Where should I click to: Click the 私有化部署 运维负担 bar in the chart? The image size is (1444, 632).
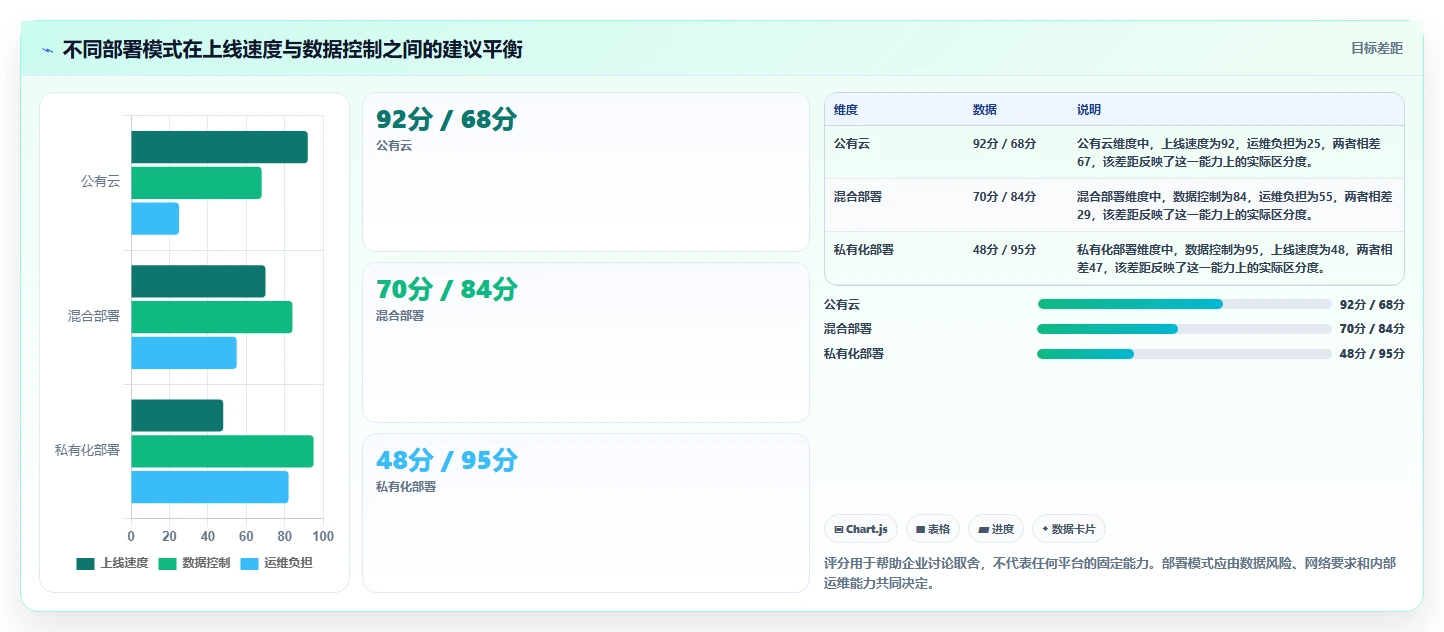point(210,487)
